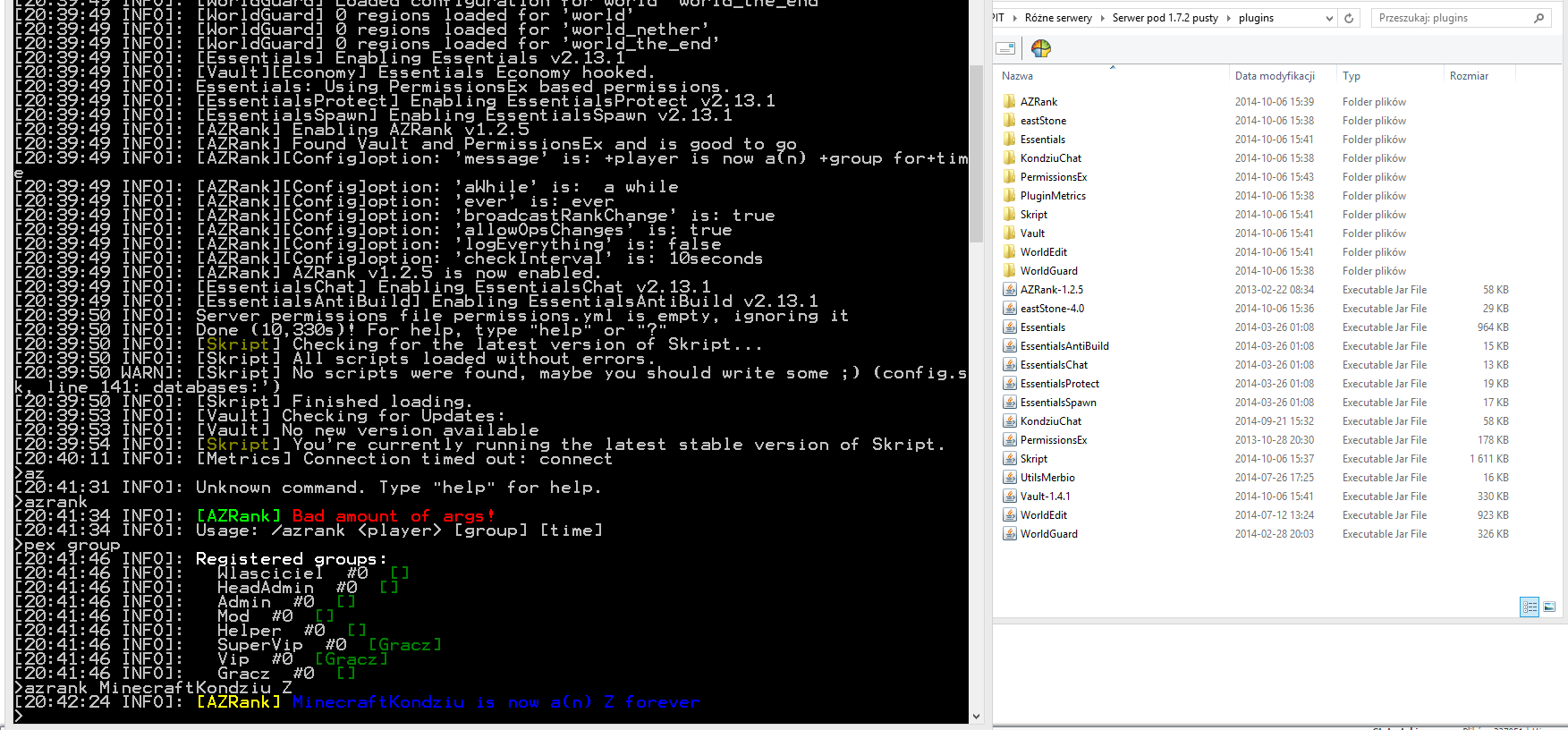Switch to details view icon at bottom right

pyautogui.click(x=1530, y=607)
